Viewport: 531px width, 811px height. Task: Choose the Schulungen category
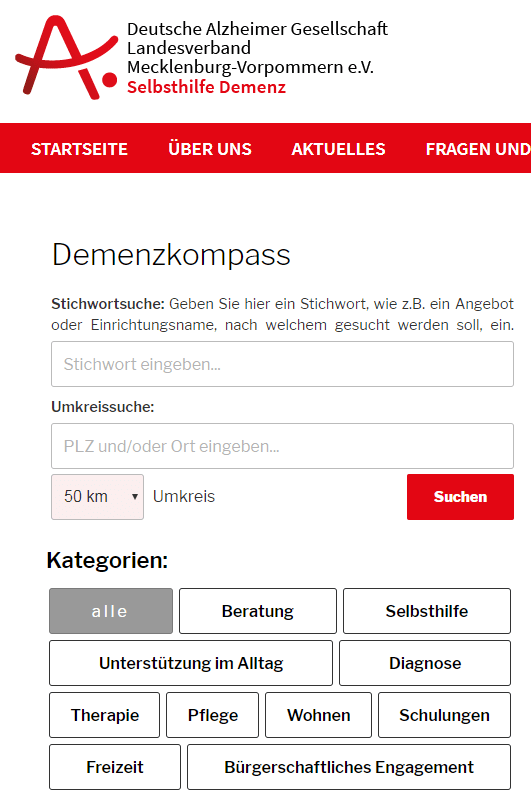coord(444,715)
